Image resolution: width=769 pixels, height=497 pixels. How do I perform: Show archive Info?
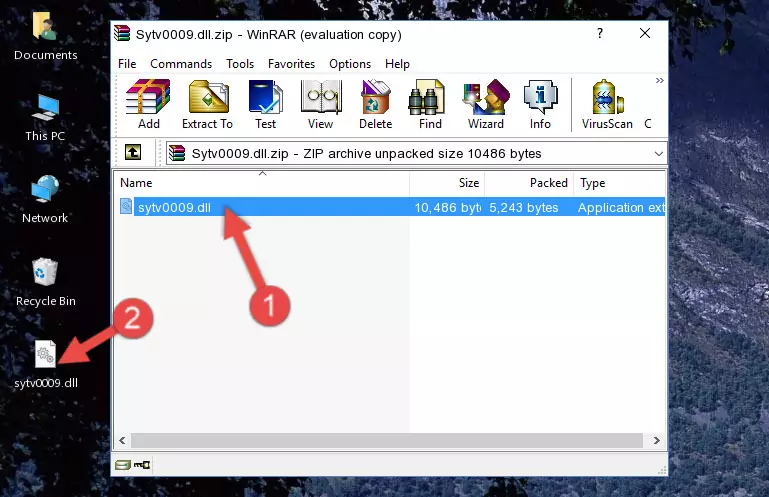click(540, 105)
